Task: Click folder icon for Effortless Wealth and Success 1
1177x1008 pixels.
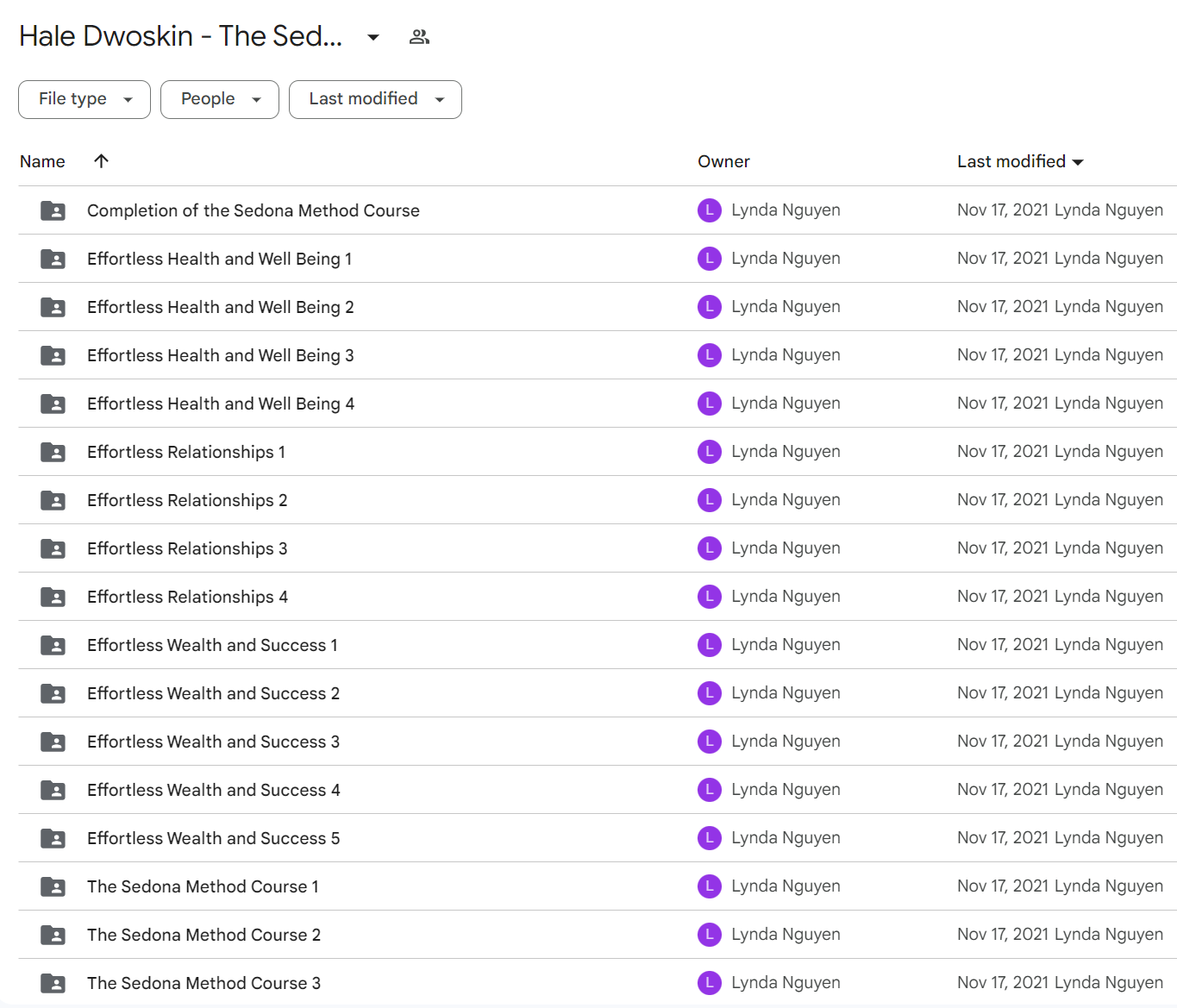Action: point(53,645)
